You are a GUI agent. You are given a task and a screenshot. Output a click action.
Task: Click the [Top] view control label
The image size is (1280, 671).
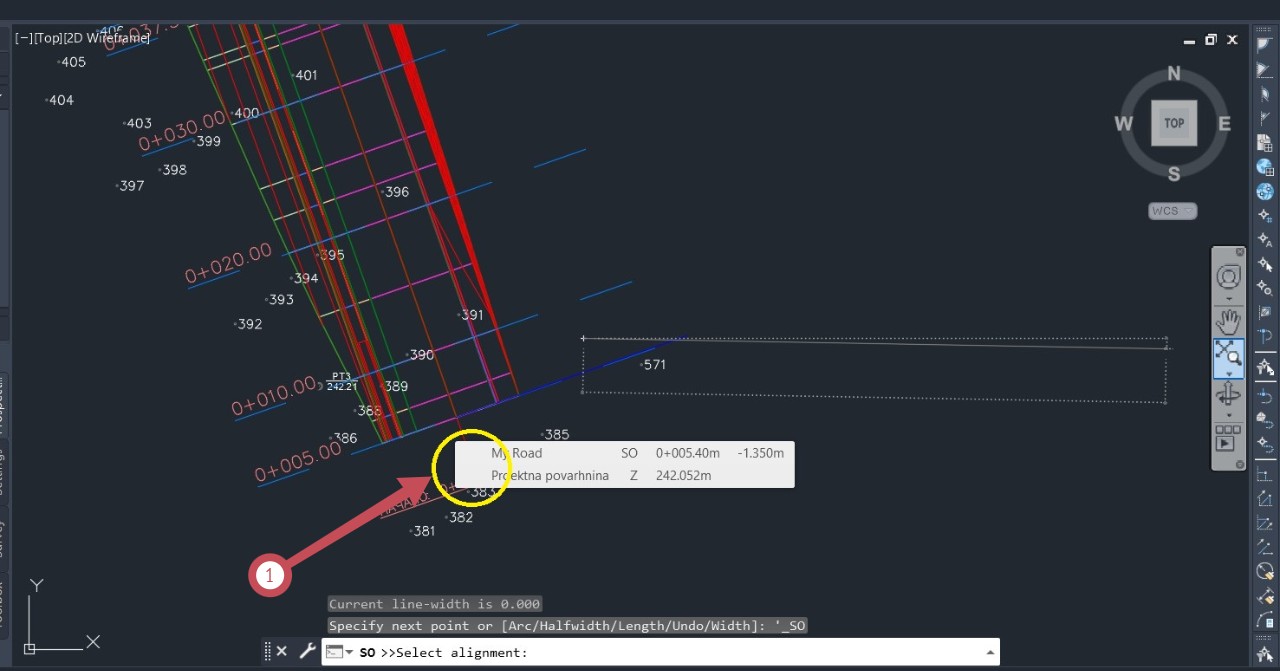(47, 38)
